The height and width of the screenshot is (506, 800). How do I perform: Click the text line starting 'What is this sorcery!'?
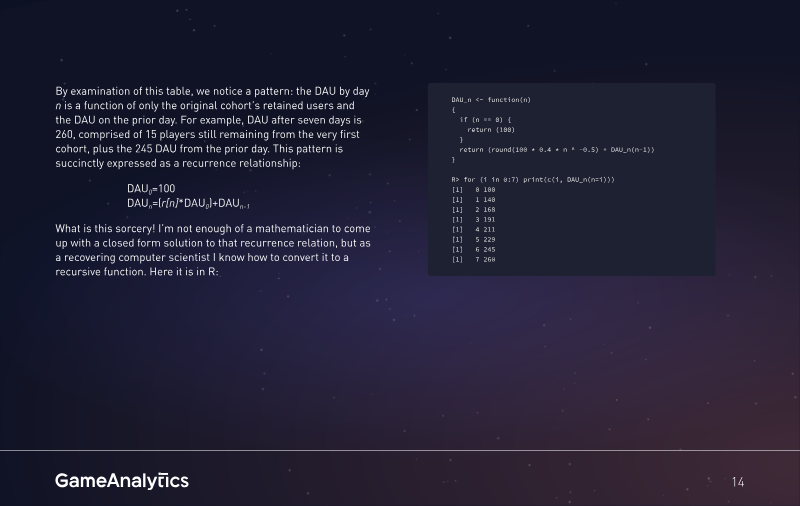(213, 229)
